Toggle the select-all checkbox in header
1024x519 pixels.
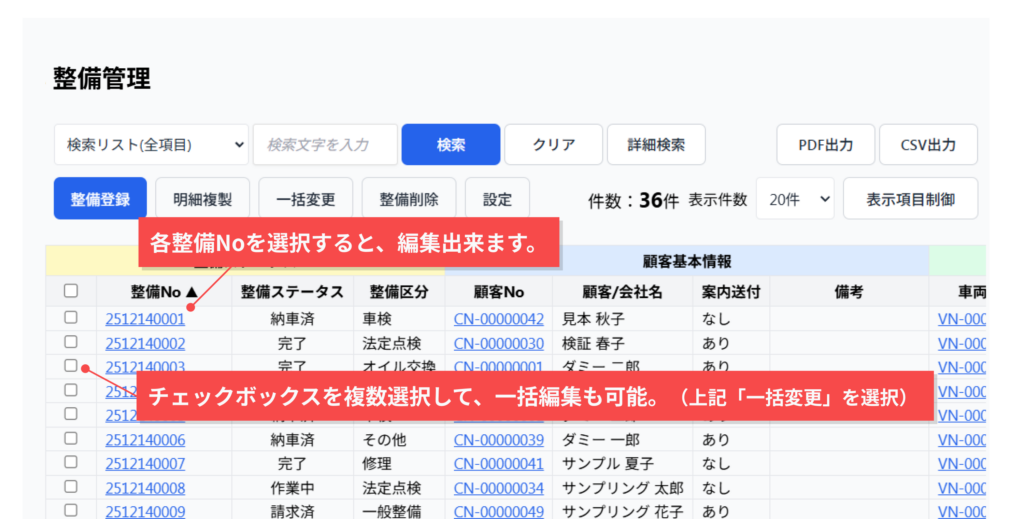pos(71,292)
